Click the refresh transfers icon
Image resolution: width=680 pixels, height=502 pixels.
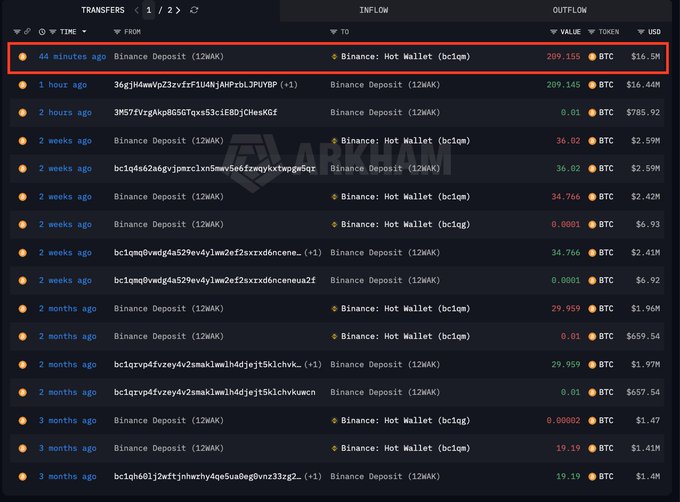[x=194, y=10]
